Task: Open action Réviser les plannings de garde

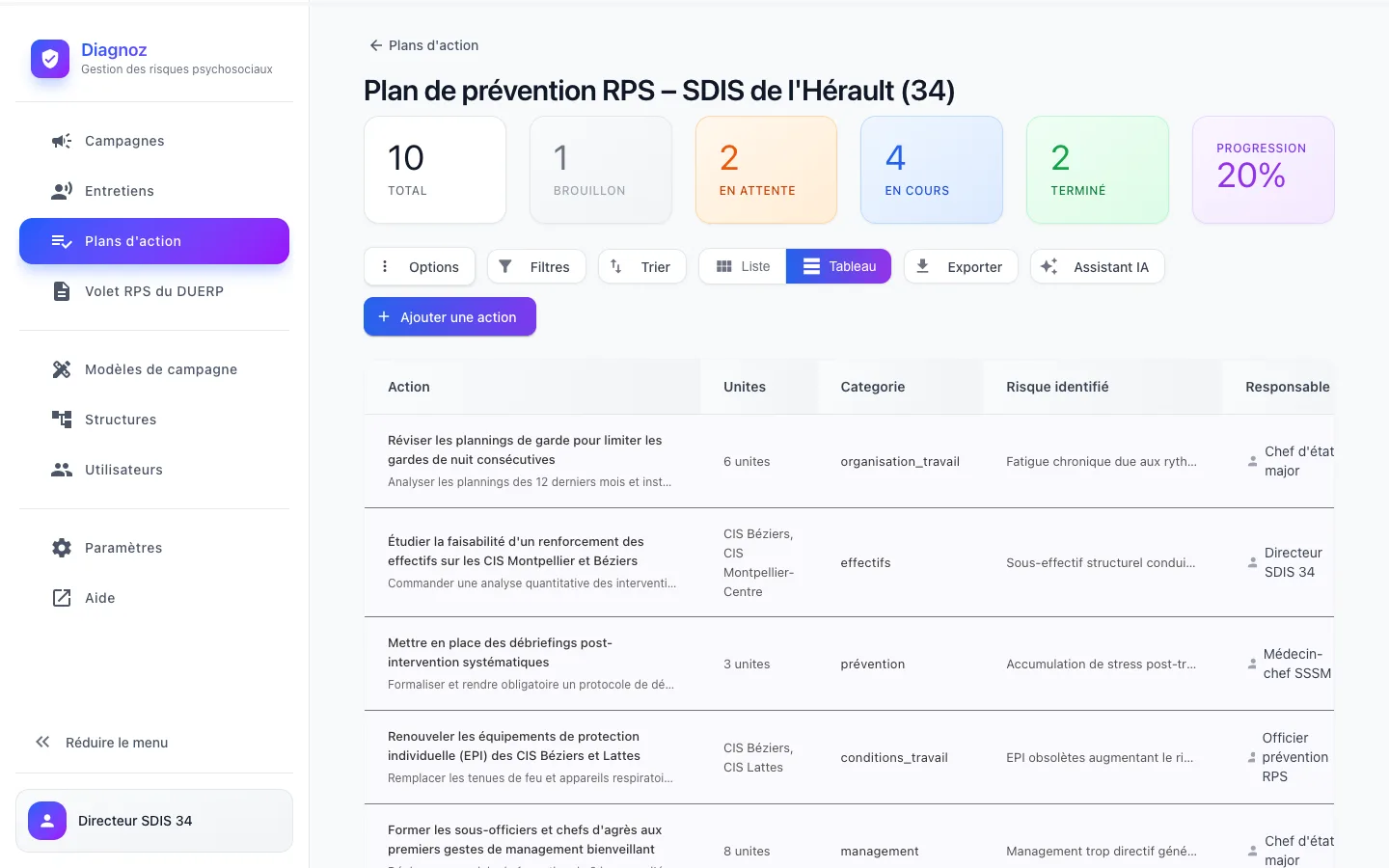Action: click(x=525, y=449)
